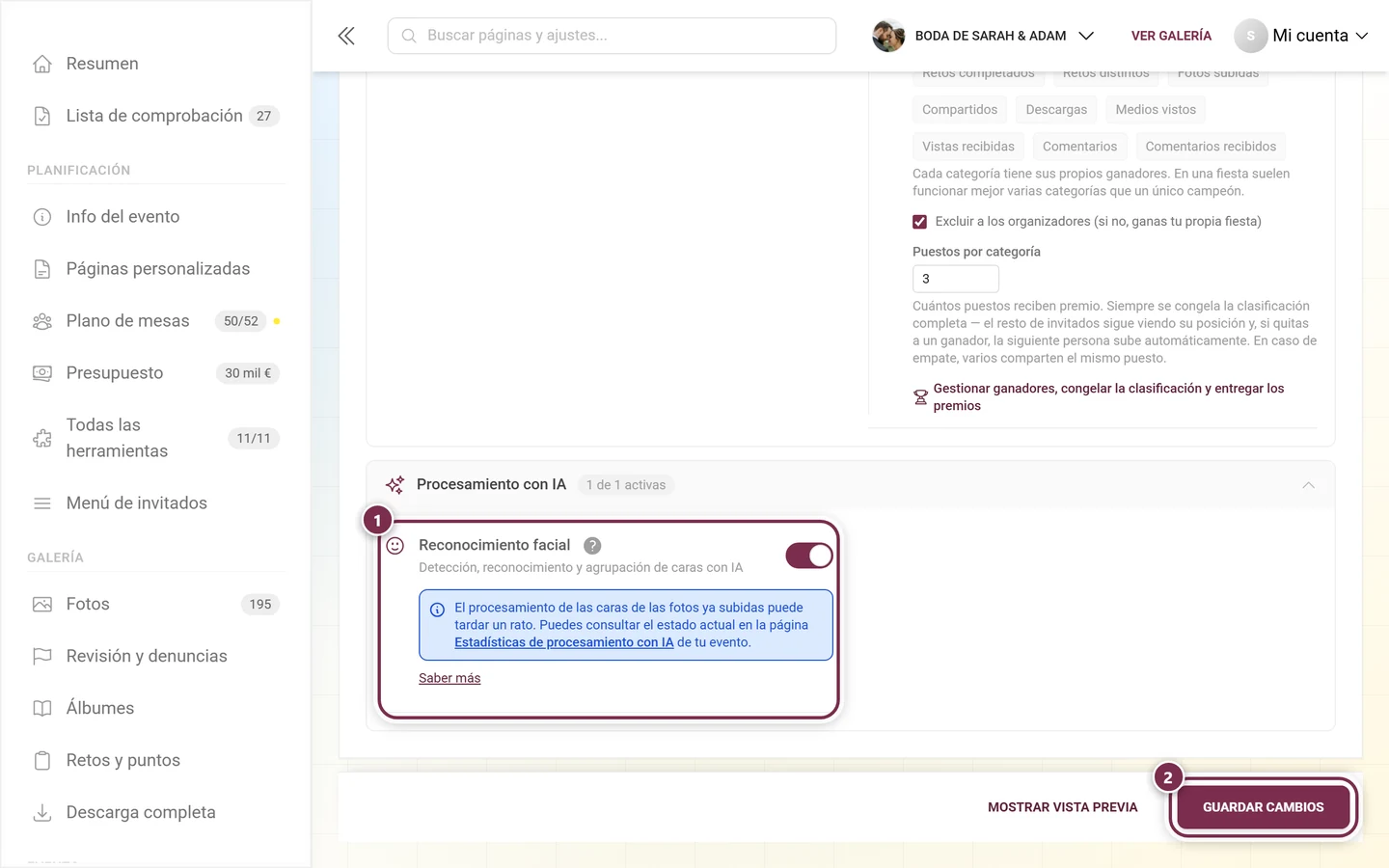Click the event avatar thumbnail in header
The width and height of the screenshot is (1389, 868).
888,36
